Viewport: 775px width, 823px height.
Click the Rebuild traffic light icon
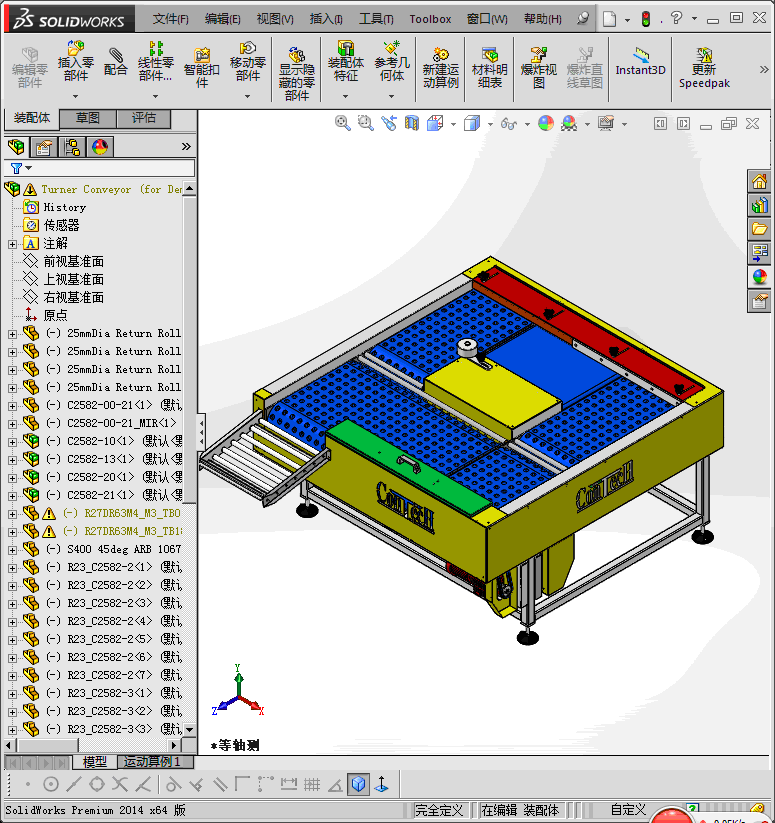click(646, 19)
